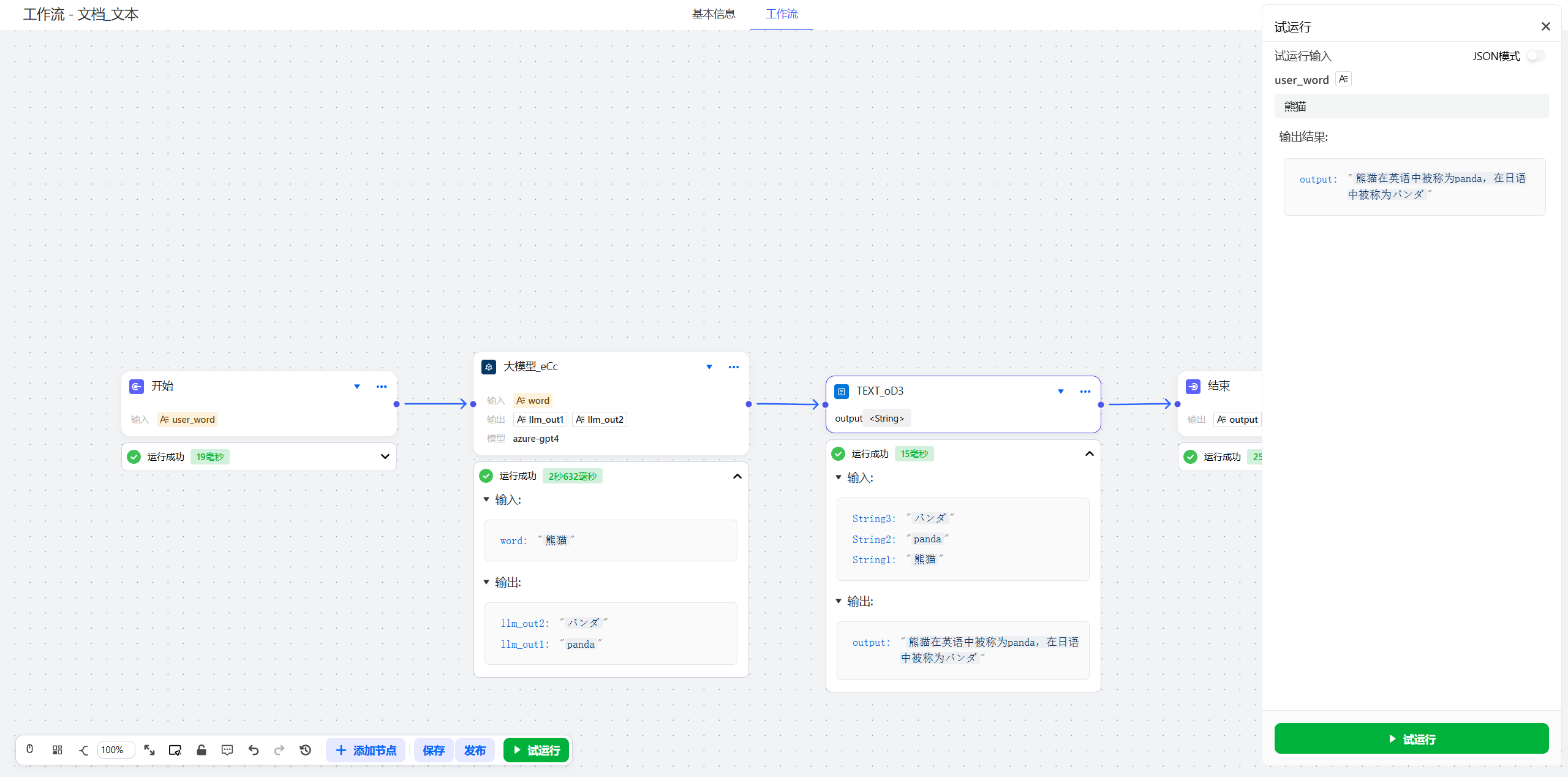Collapse the 输入 section under TEXT_oD3
This screenshot has width=1568, height=777.
click(839, 477)
